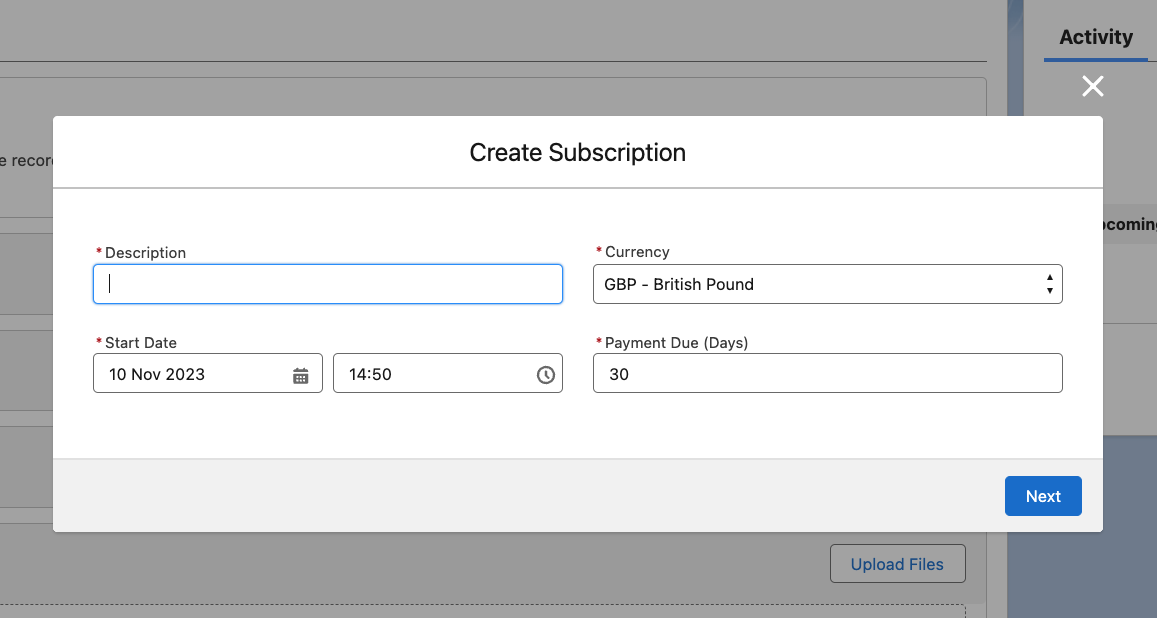Click the partially visible Upcoming section header

click(x=1128, y=224)
